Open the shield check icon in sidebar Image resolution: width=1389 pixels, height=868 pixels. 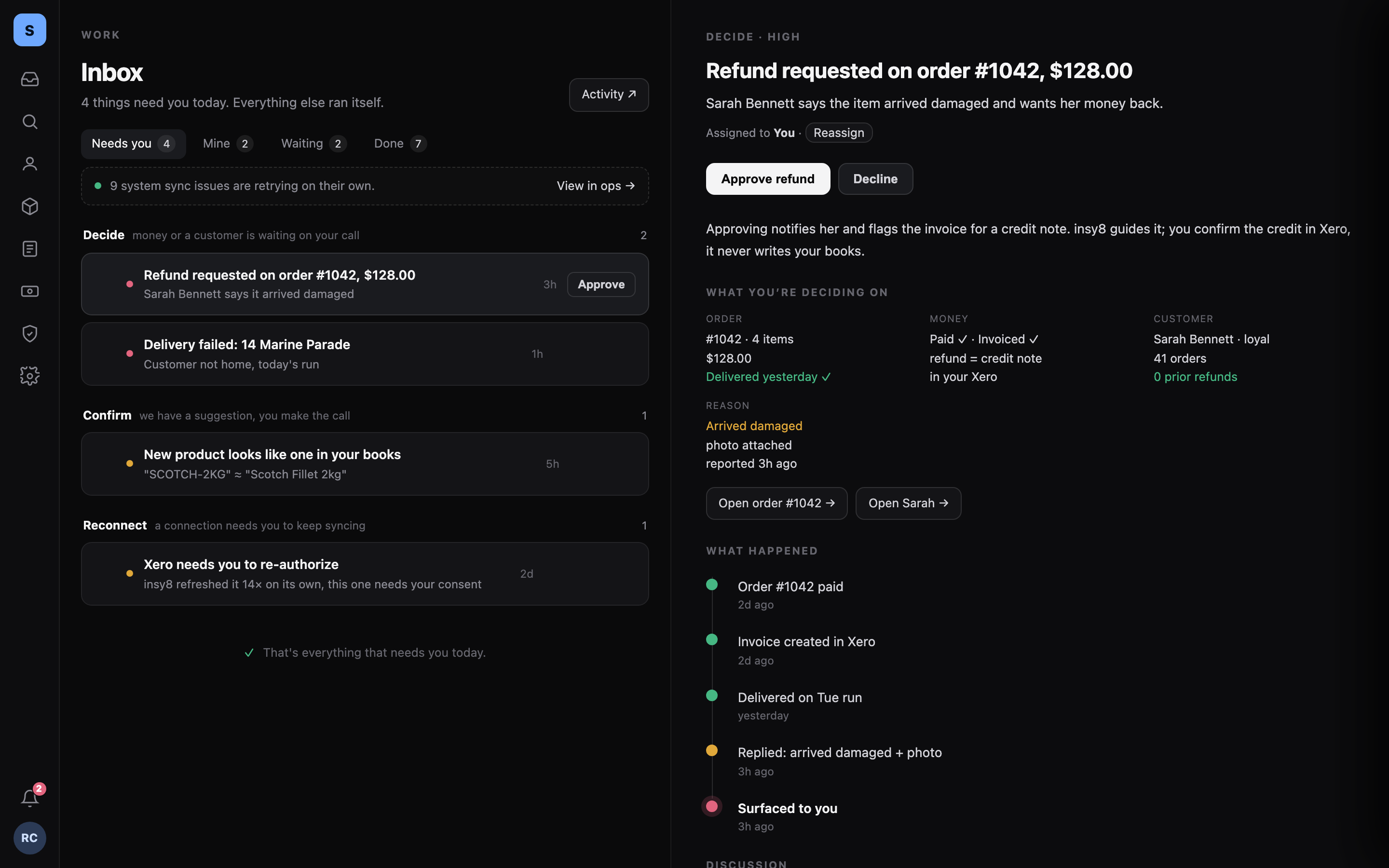pos(30,334)
